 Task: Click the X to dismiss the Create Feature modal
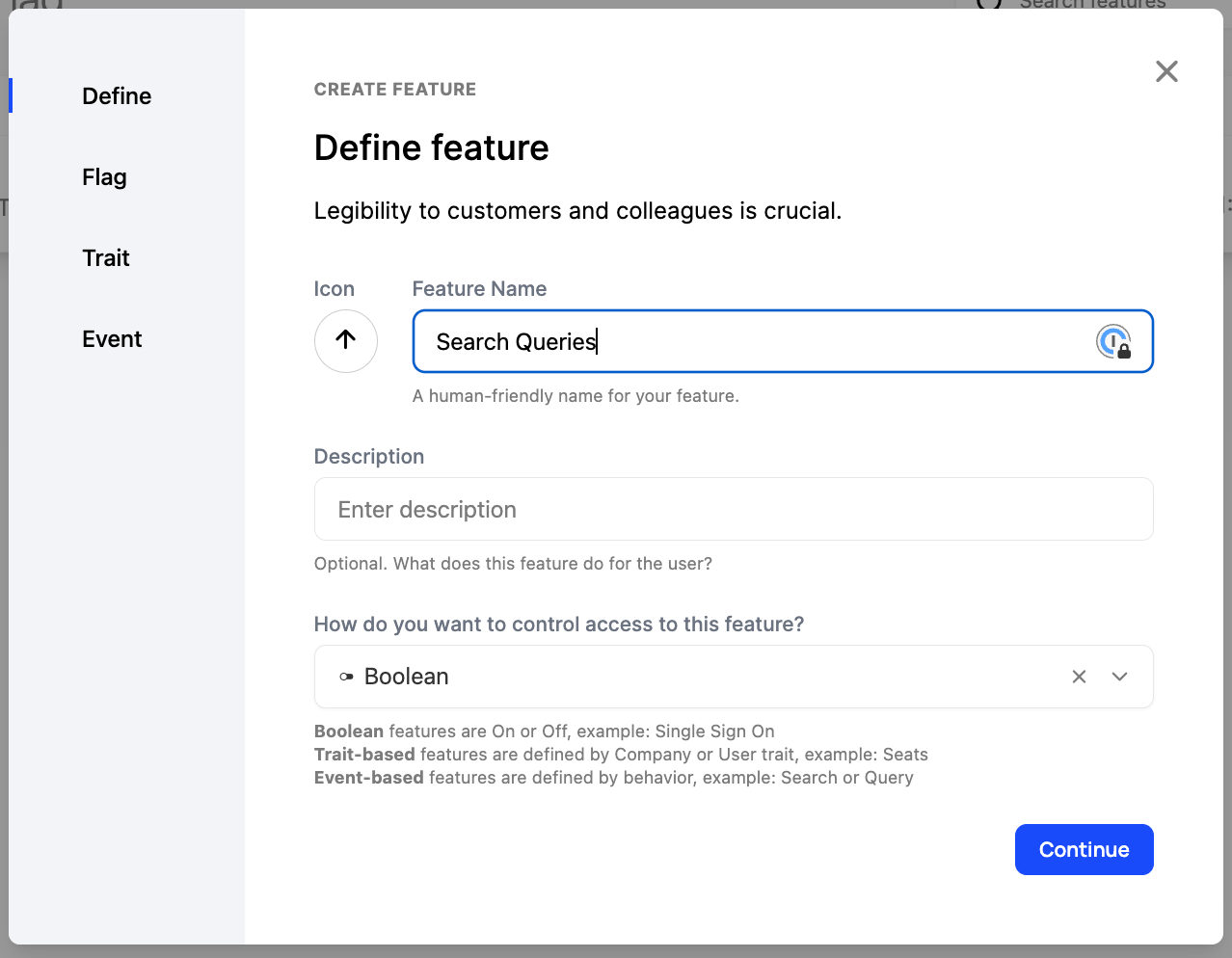[x=1166, y=71]
